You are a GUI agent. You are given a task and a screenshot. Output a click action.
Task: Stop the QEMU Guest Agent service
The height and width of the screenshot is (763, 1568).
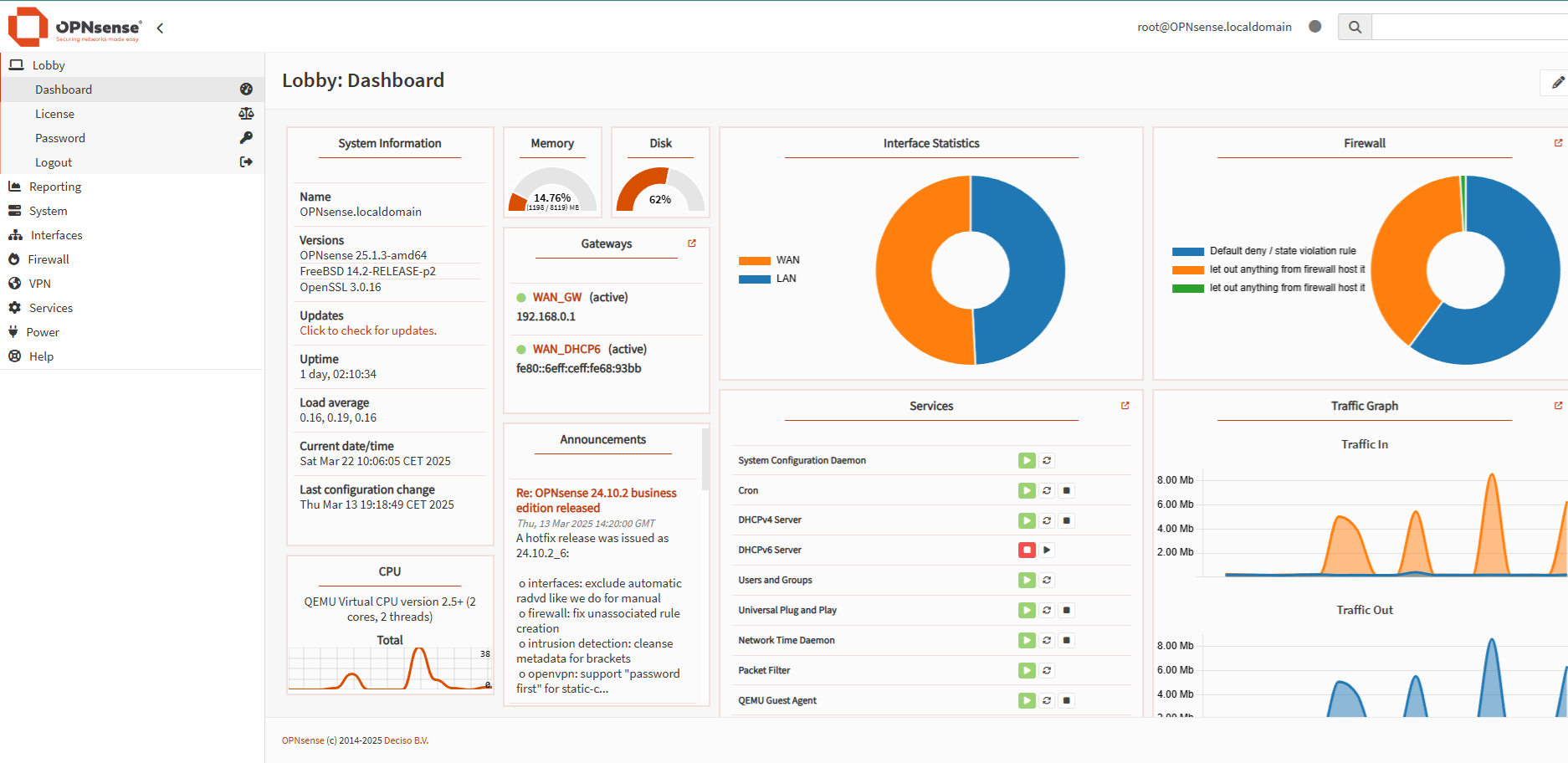click(x=1067, y=700)
